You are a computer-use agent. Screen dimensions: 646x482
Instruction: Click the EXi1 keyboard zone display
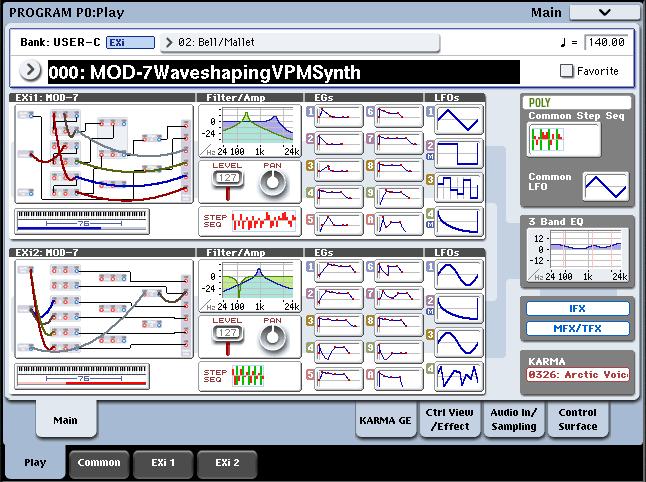pyautogui.click(x=82, y=222)
